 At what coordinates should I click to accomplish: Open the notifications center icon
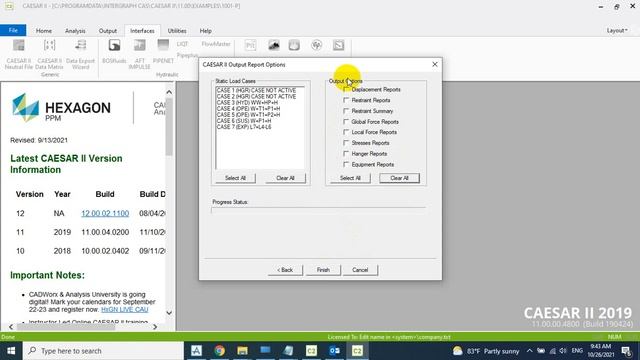coord(626,351)
